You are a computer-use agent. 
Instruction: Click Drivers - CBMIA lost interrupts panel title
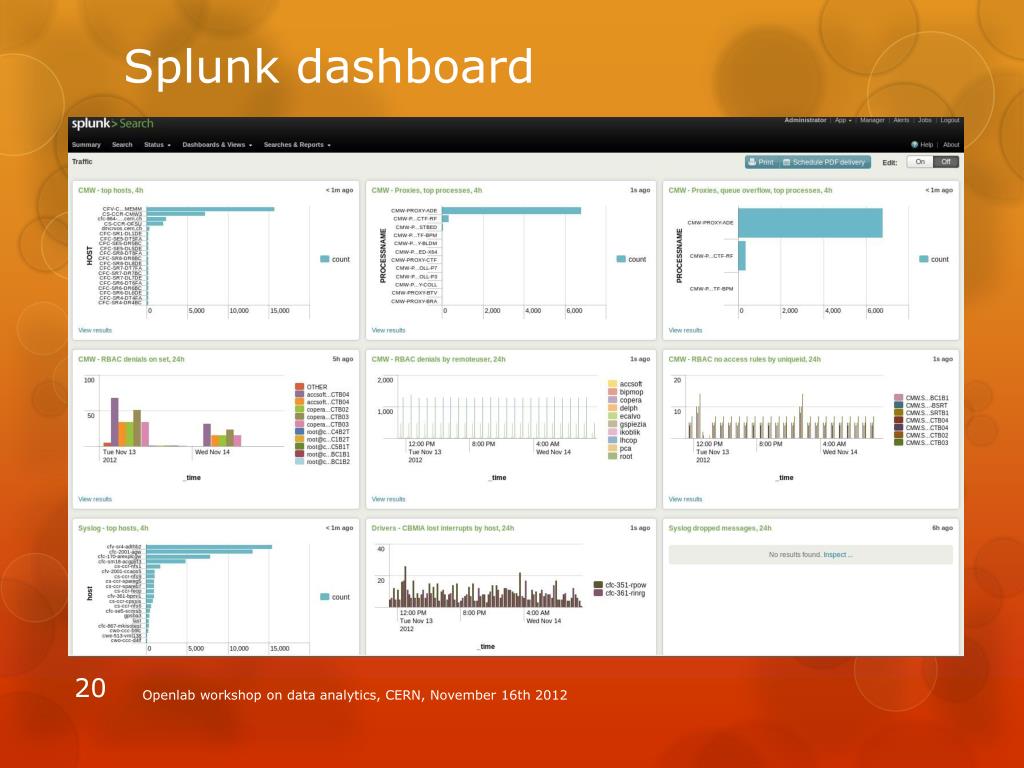[443, 528]
